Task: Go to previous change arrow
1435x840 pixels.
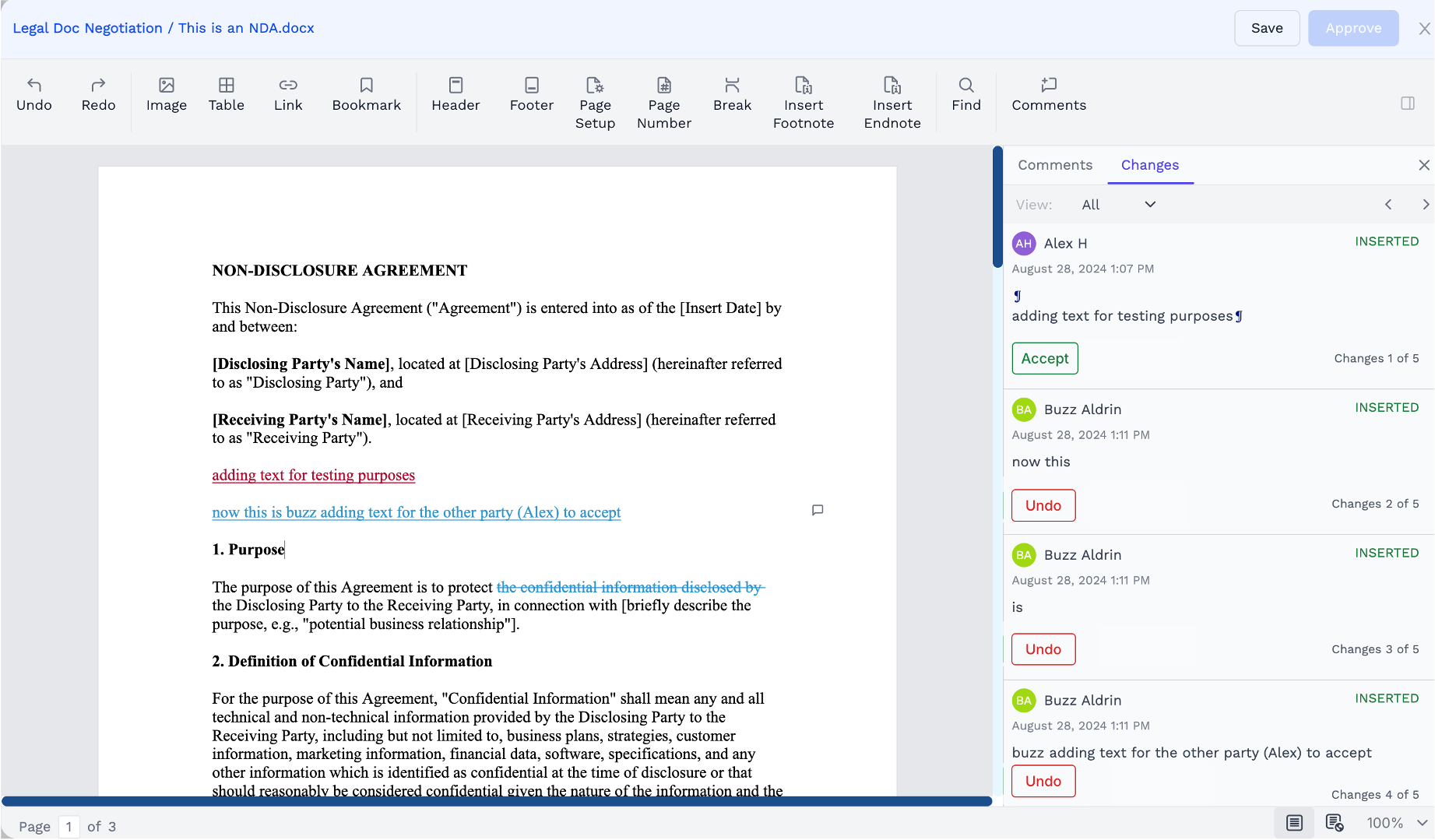Action: tap(1388, 204)
